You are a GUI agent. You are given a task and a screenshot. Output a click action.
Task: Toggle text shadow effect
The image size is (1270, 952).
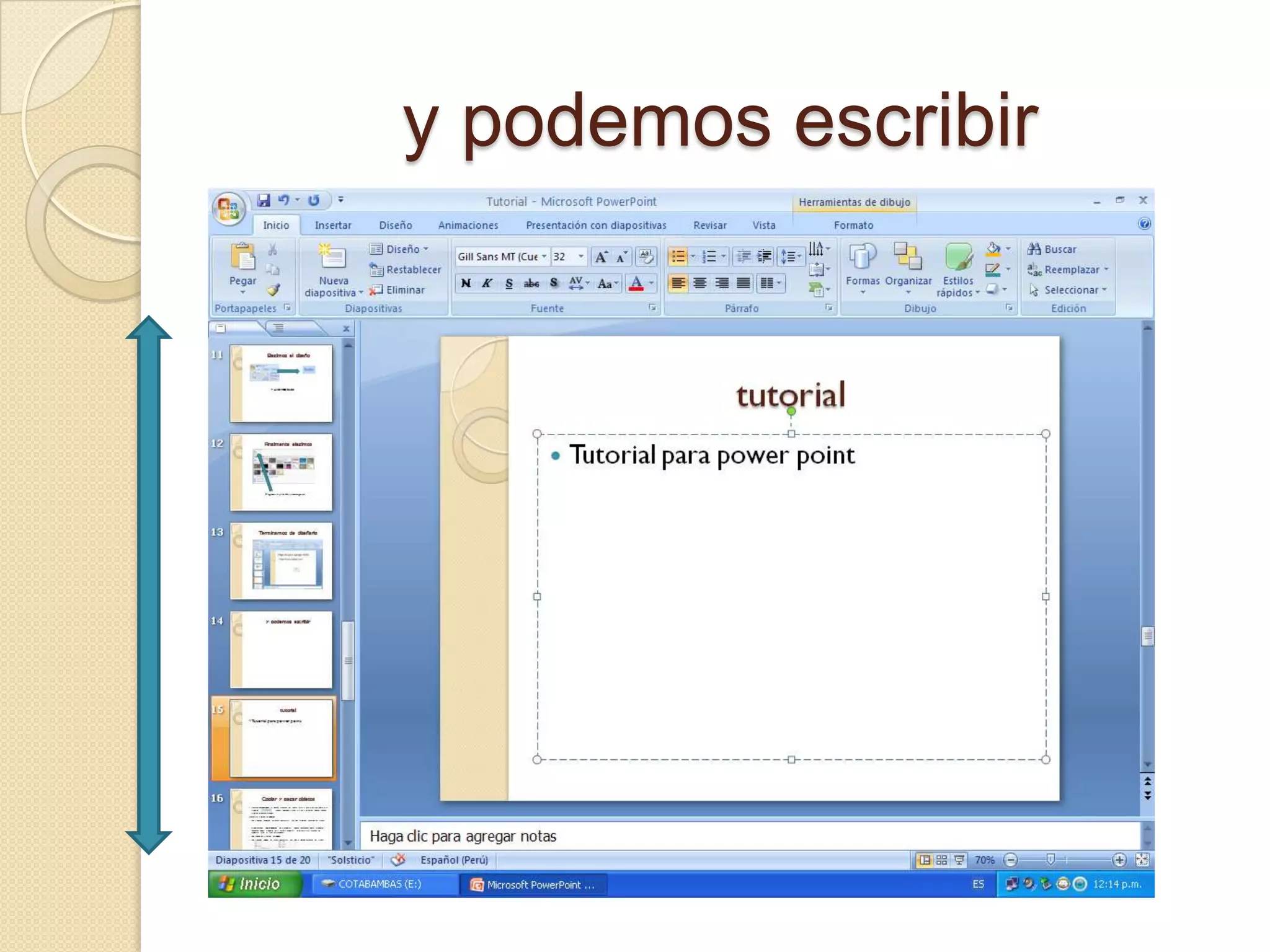click(554, 284)
